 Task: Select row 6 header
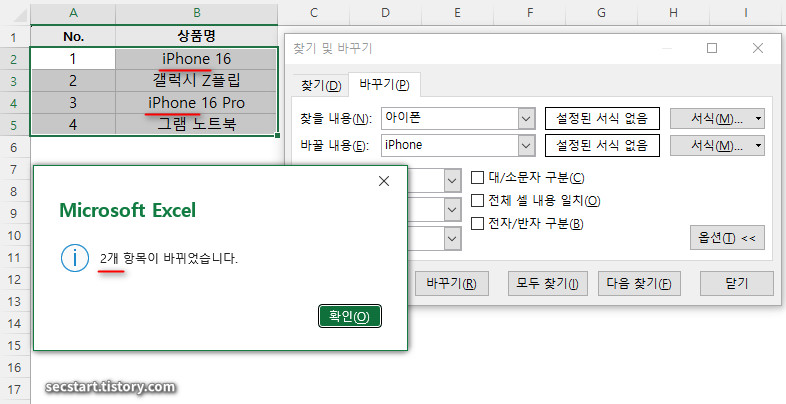click(x=14, y=147)
